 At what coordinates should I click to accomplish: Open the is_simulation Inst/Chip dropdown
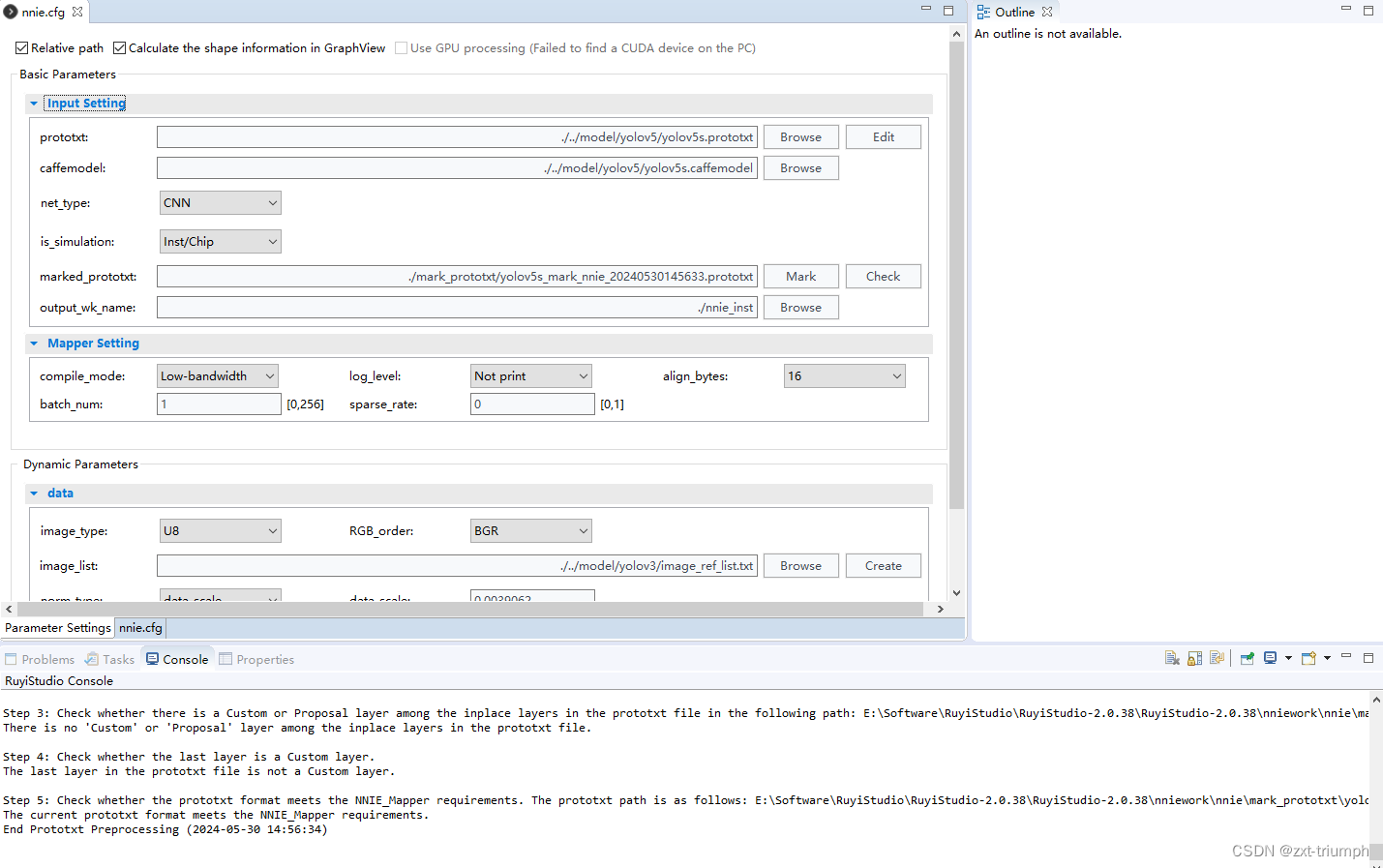[x=221, y=242]
